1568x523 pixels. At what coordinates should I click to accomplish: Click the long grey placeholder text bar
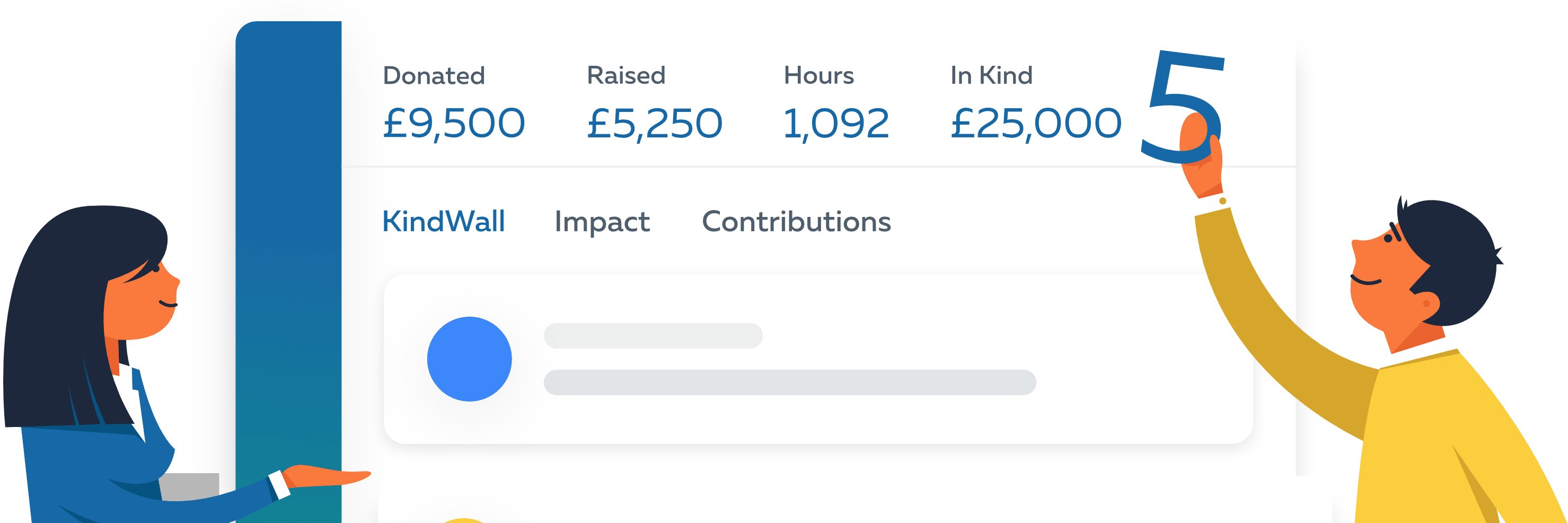789,382
